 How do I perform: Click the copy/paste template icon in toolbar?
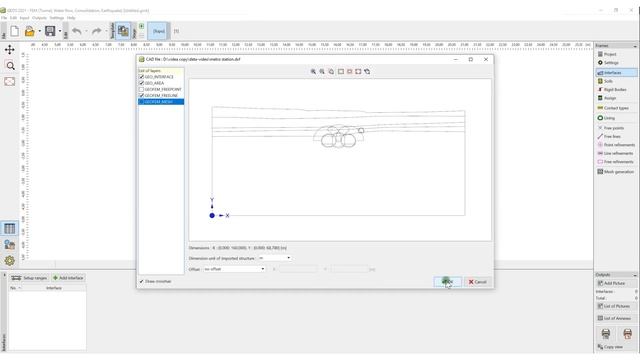tap(123, 31)
